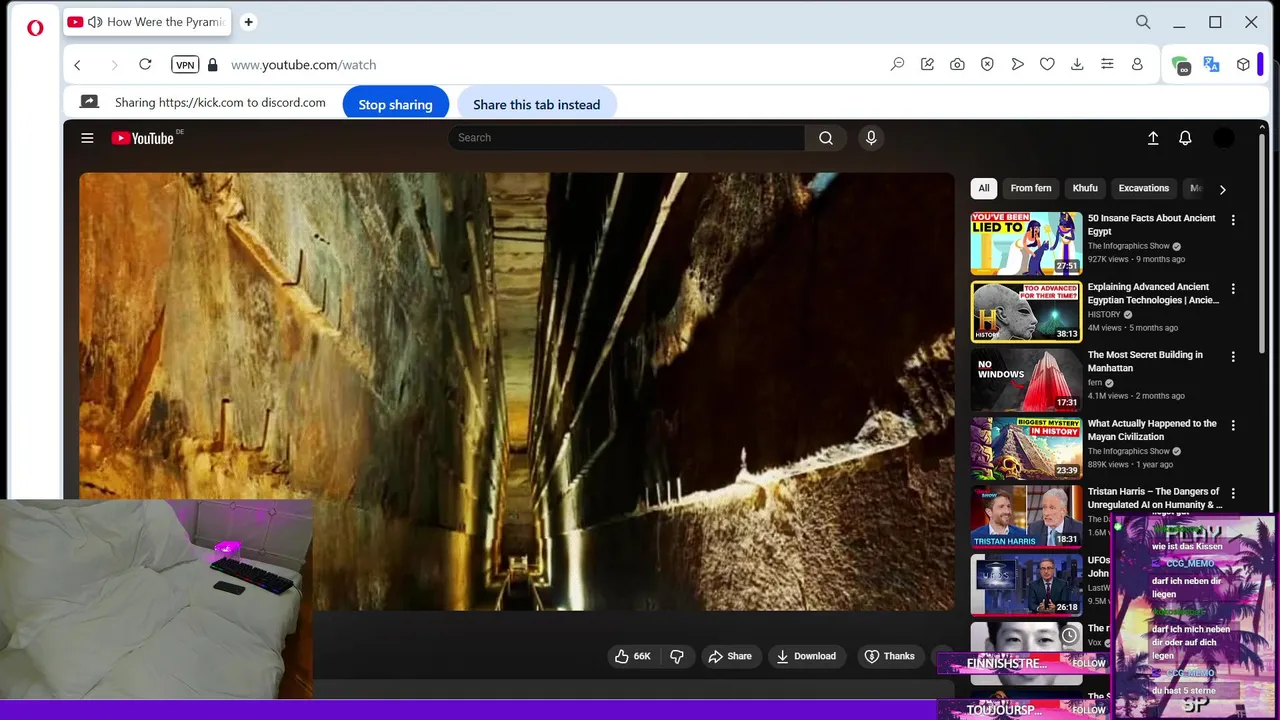Open options for Most Secret Building video
Image resolution: width=1280 pixels, height=720 pixels.
[x=1233, y=357]
